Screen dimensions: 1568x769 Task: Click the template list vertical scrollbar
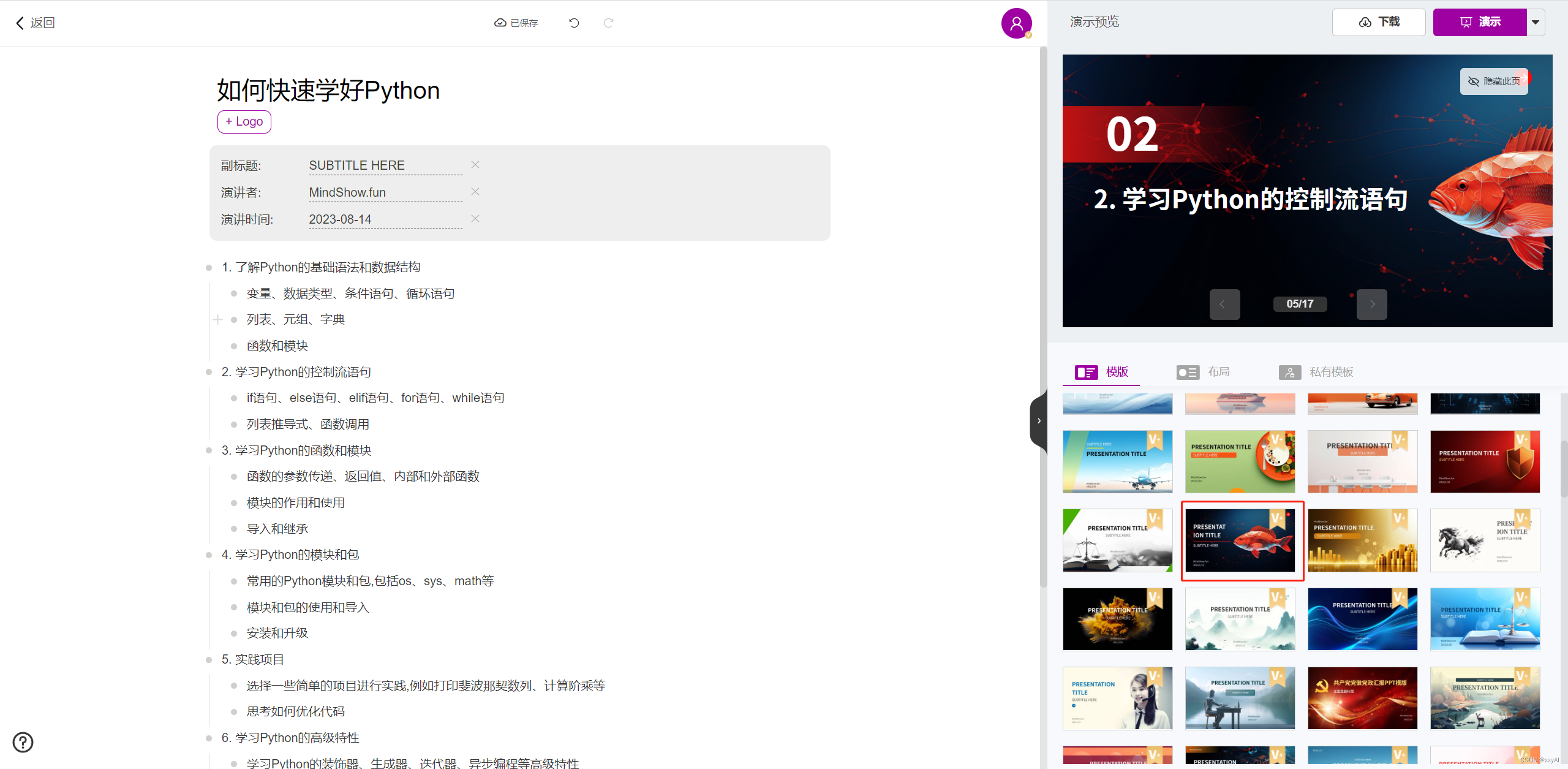pyautogui.click(x=1564, y=469)
